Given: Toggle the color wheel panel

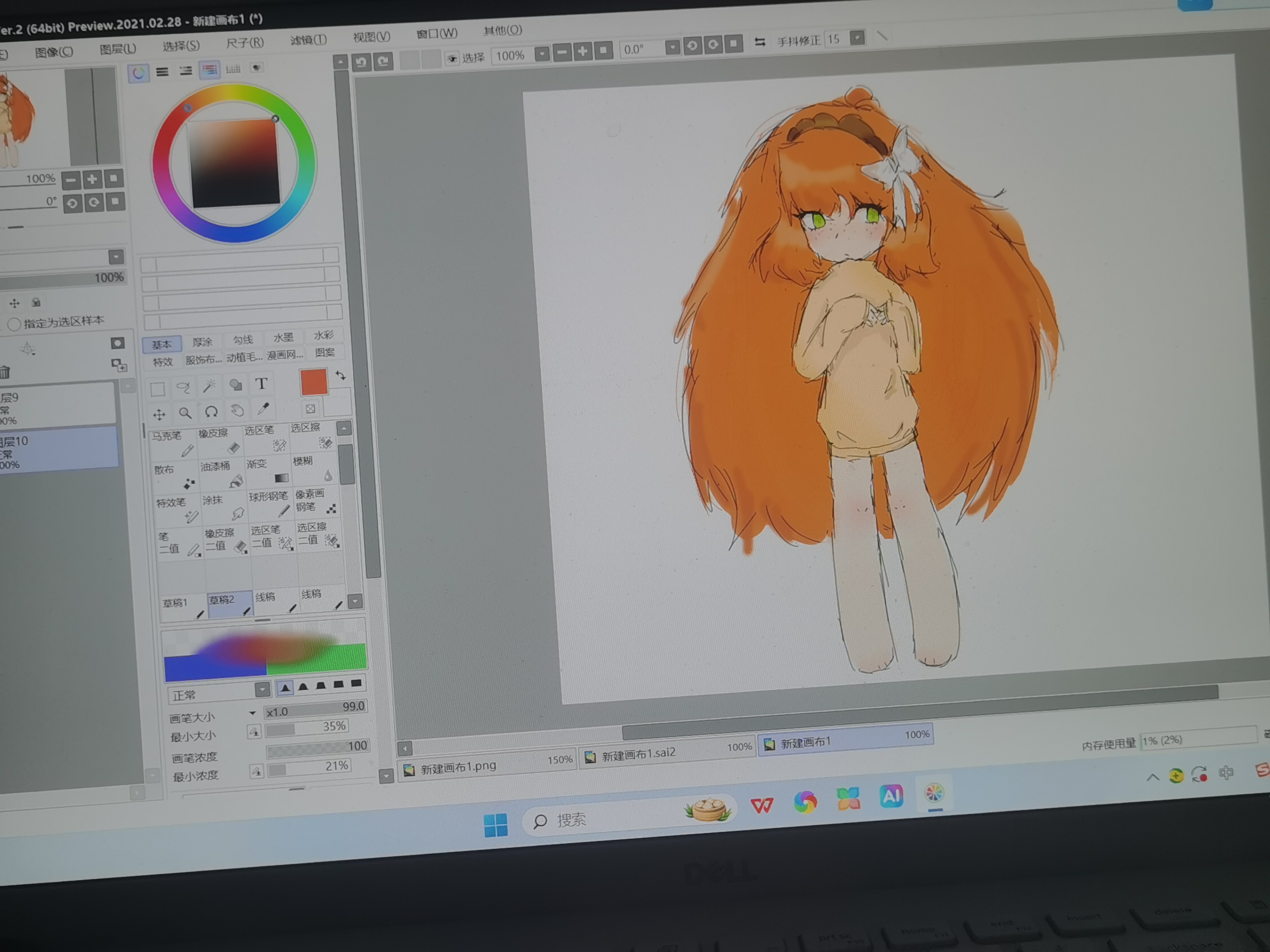Looking at the screenshot, I should (x=138, y=73).
